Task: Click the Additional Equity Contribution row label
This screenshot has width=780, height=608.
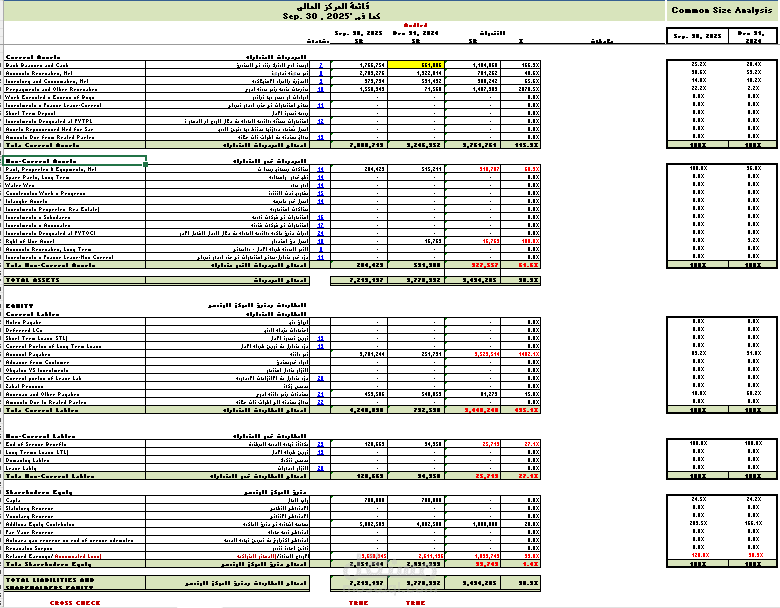Action: 75,524
